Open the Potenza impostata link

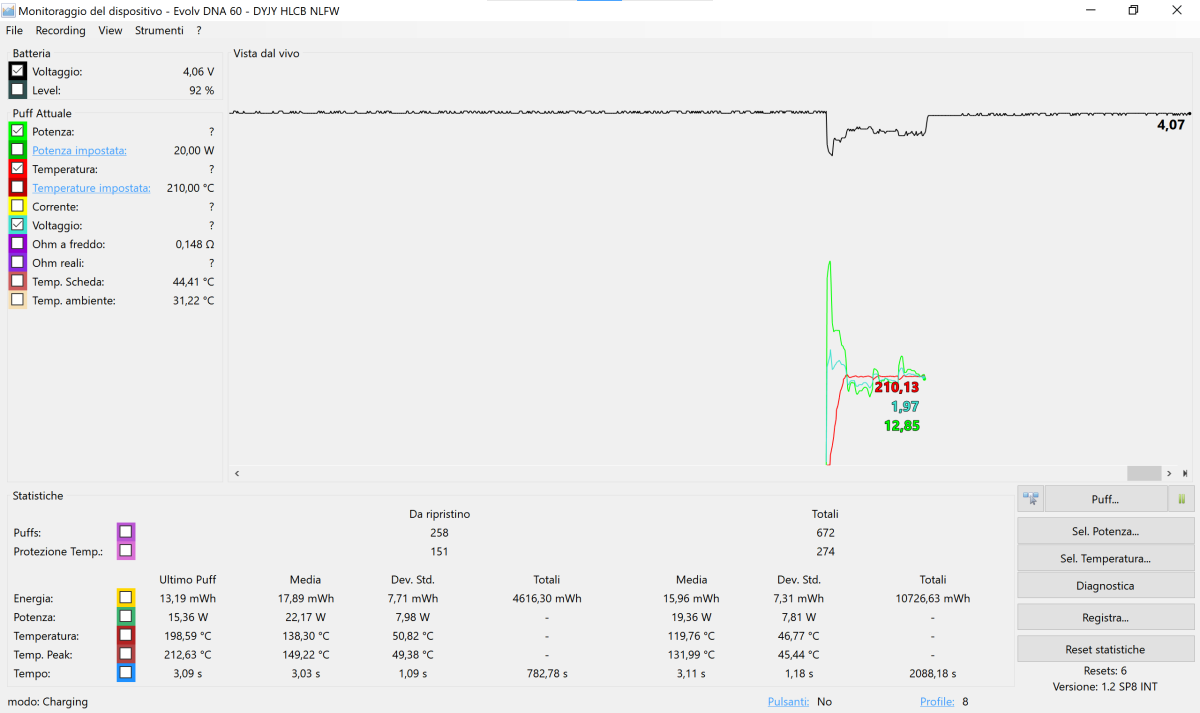79,150
